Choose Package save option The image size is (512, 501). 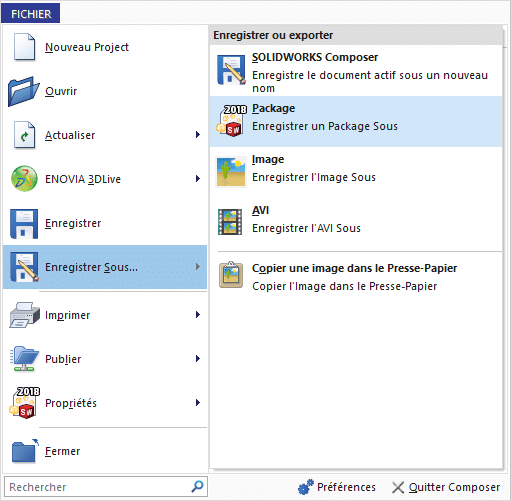coord(356,121)
